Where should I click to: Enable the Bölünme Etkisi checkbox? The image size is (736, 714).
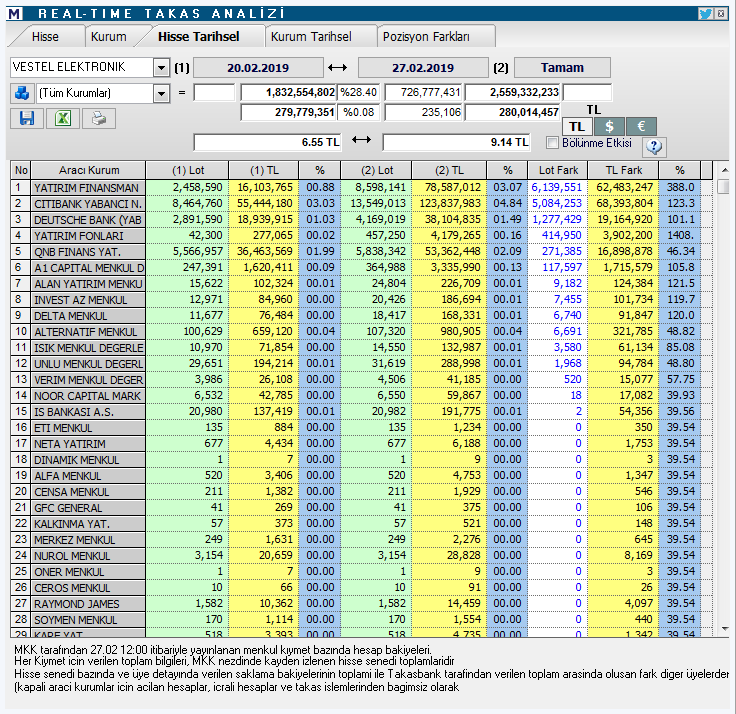(552, 143)
